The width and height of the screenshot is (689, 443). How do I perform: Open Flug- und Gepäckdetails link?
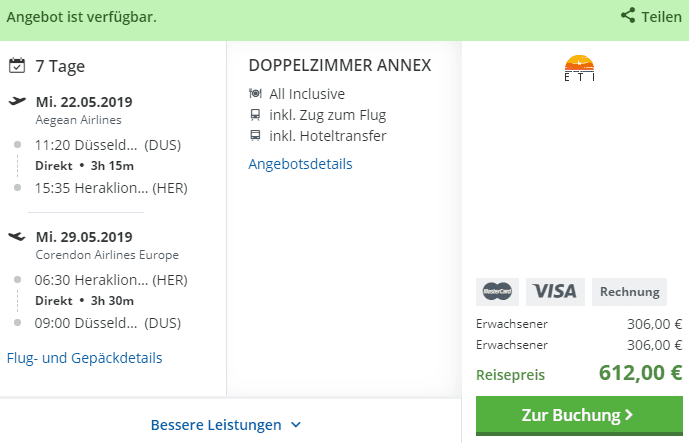click(x=84, y=357)
